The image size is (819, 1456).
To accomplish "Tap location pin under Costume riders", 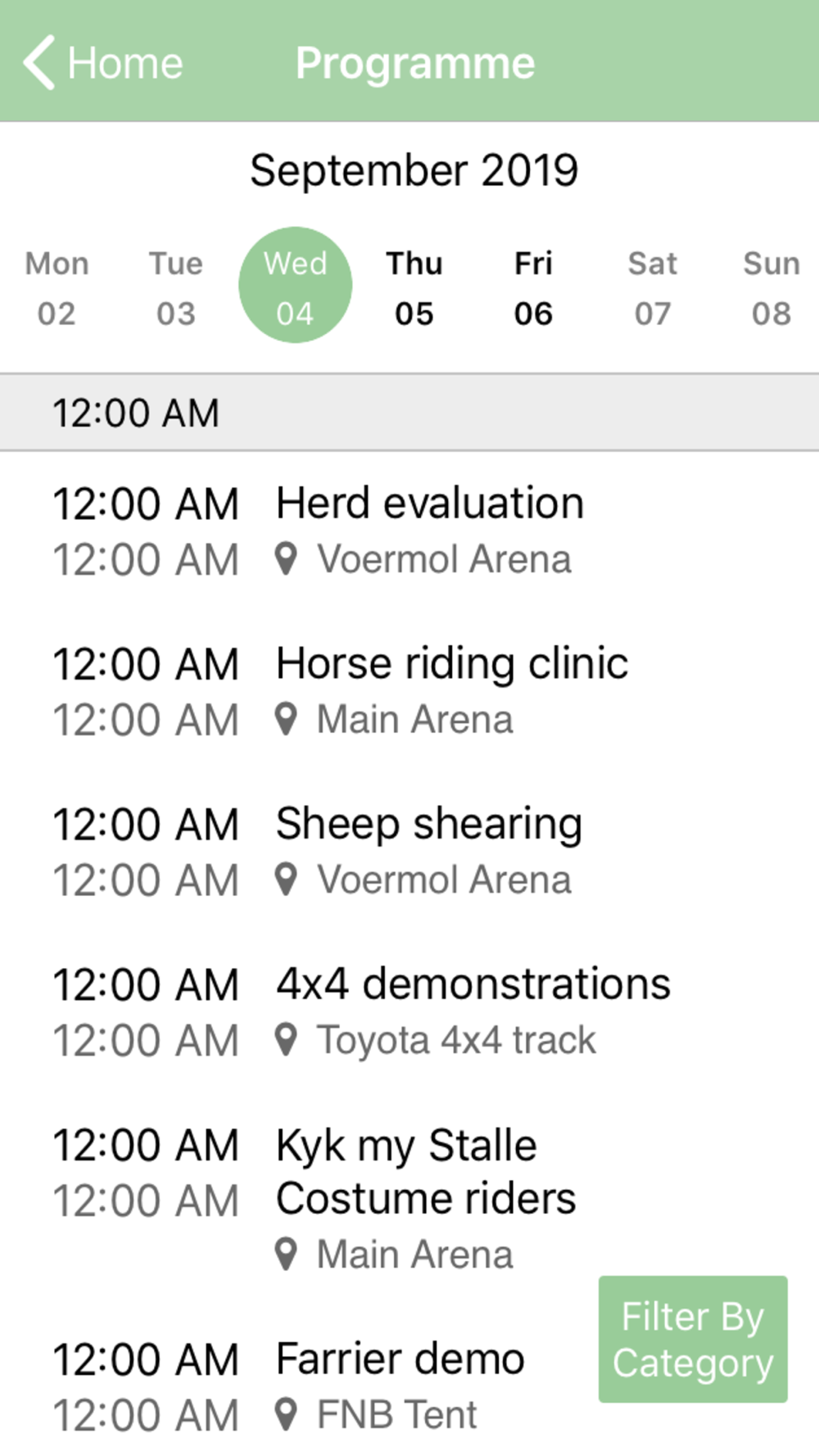I will pyautogui.click(x=285, y=1255).
